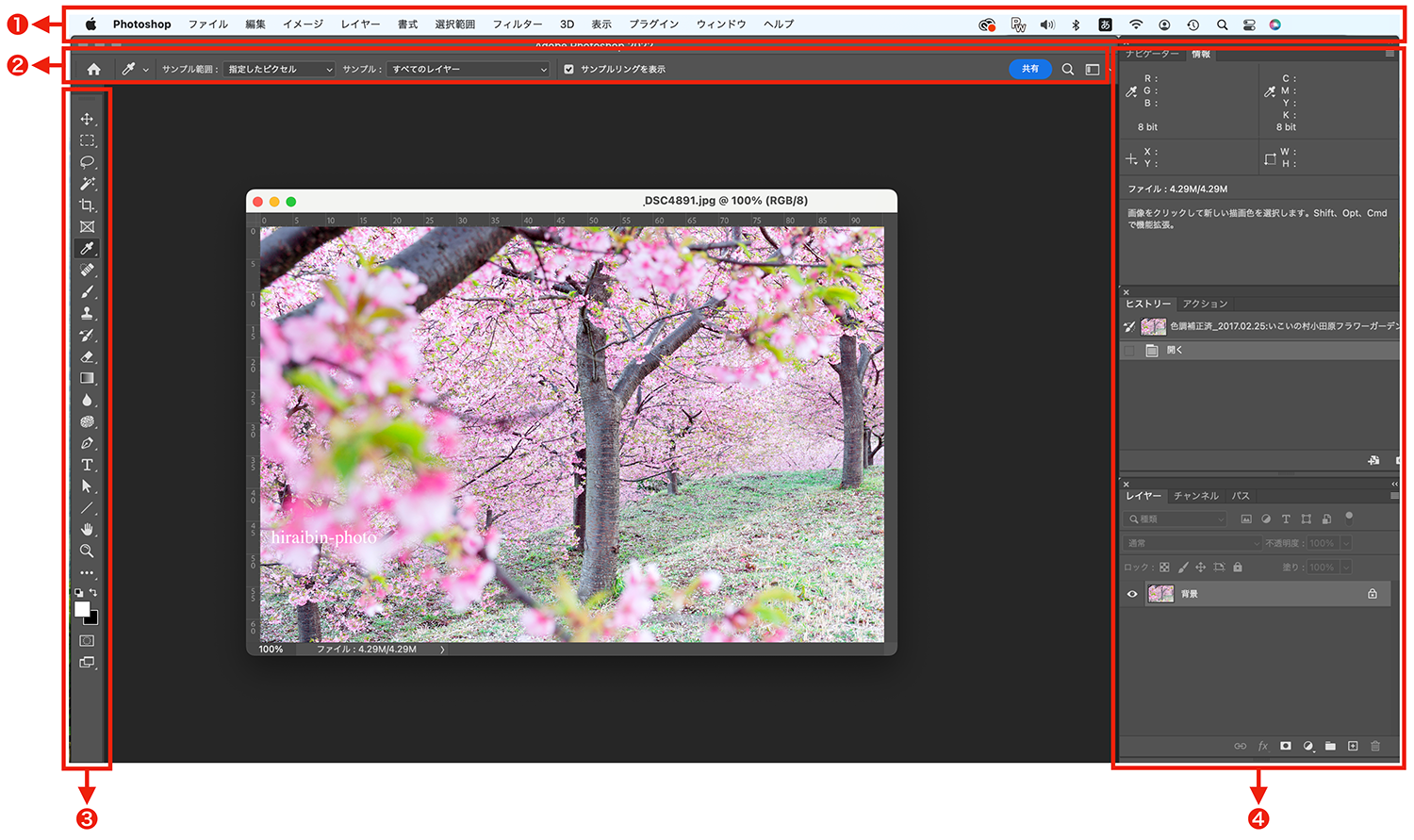Select the Gradient tool
The height and width of the screenshot is (840, 1414).
pyautogui.click(x=87, y=378)
